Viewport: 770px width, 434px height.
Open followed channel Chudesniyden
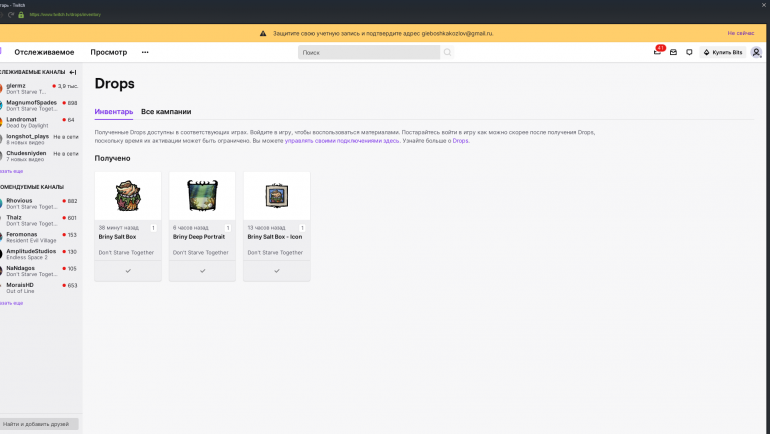39,156
